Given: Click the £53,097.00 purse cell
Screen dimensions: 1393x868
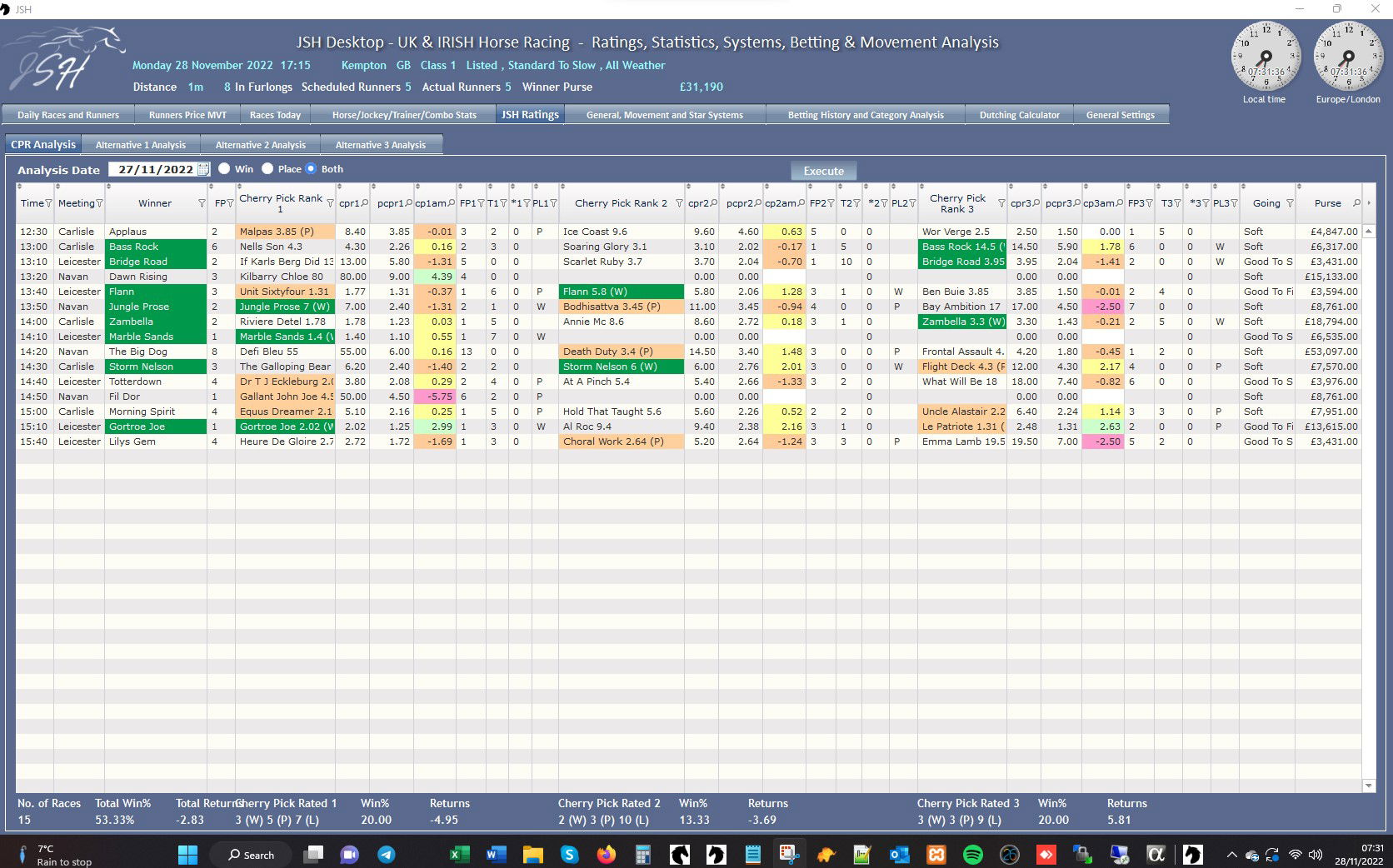Looking at the screenshot, I should point(1328,352).
